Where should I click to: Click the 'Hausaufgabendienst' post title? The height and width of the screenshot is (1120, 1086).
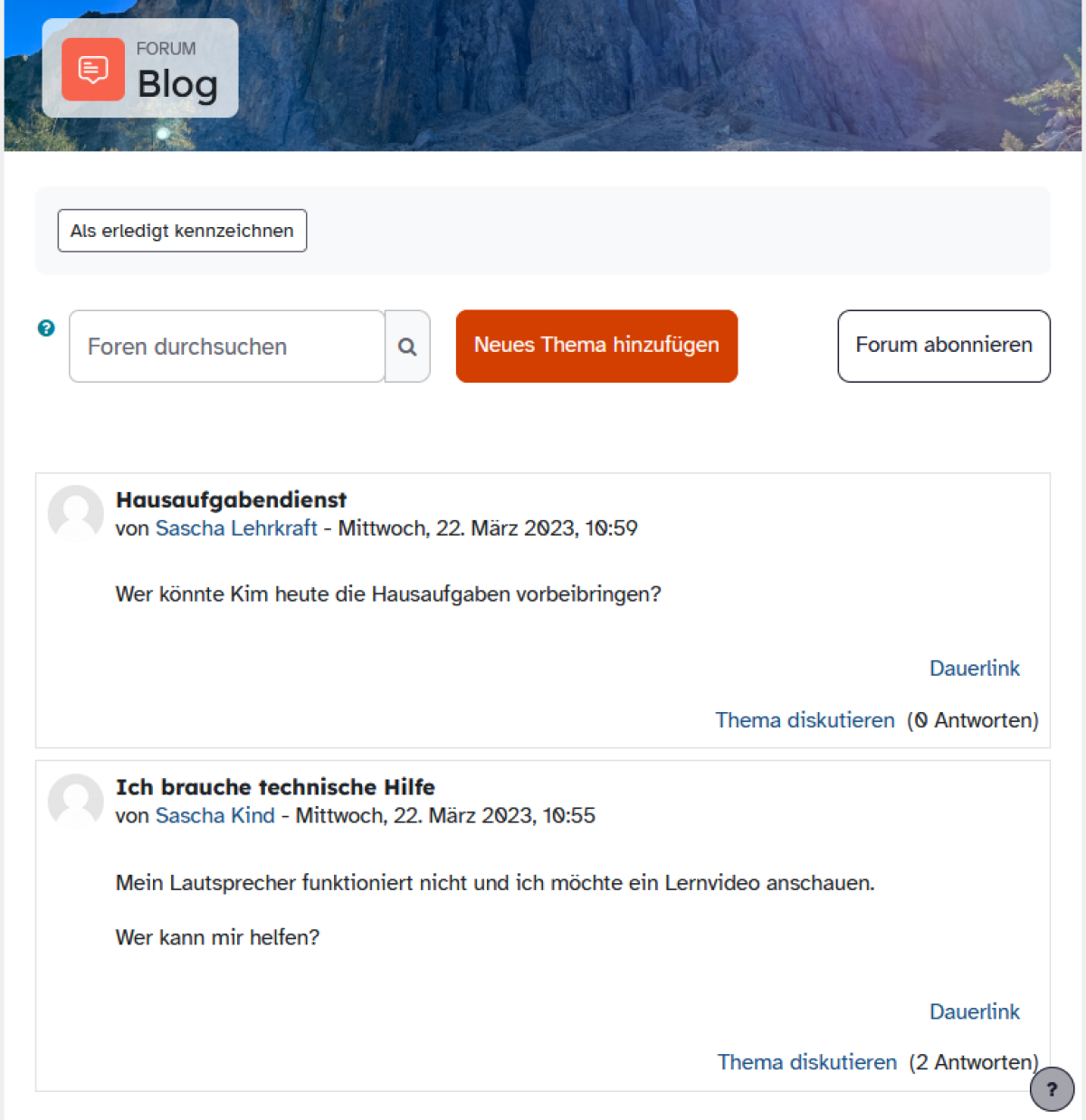click(231, 500)
